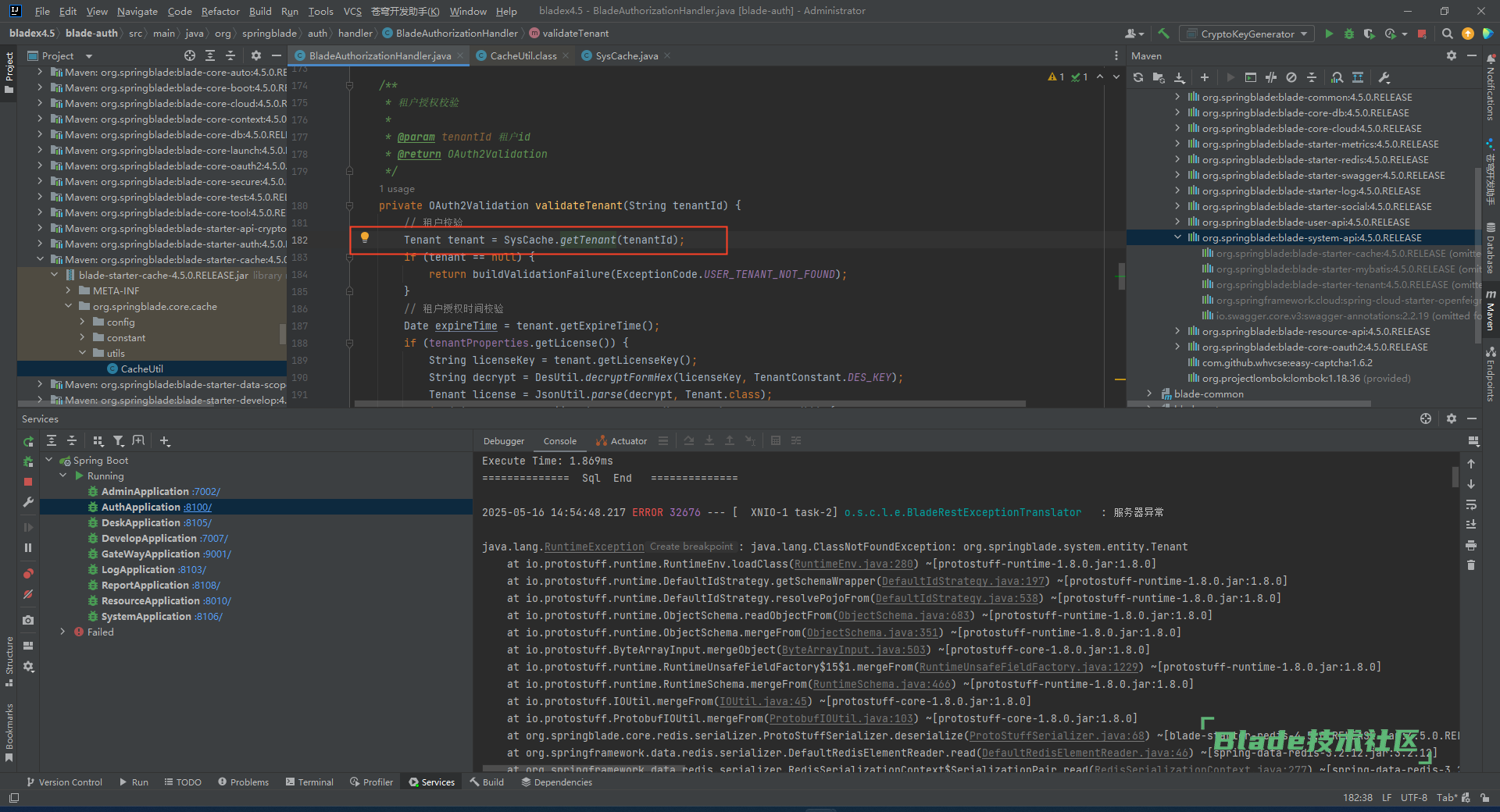Screen dimensions: 1500x812
Task: Click the intention lightbulb on line 182
Action: click(x=364, y=237)
